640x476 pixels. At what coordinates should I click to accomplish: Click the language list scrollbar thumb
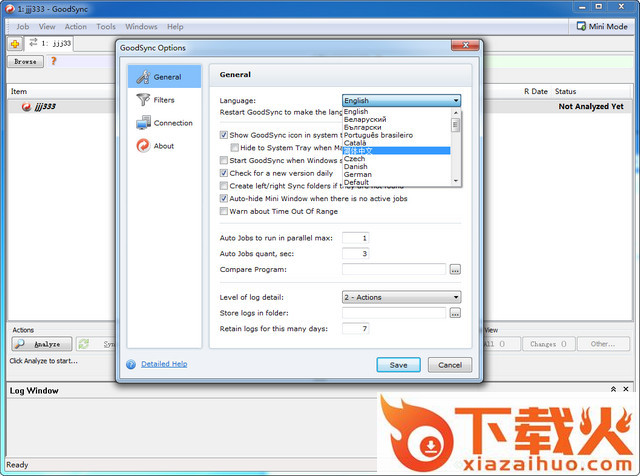456,125
